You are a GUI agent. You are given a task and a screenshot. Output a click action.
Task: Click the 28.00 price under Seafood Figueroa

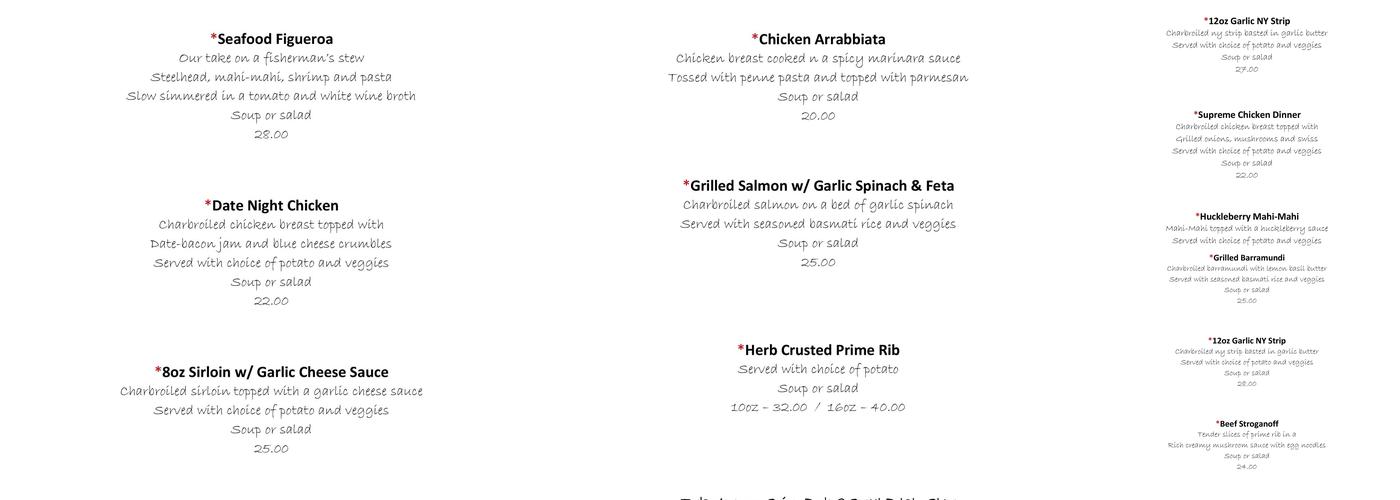click(x=271, y=134)
